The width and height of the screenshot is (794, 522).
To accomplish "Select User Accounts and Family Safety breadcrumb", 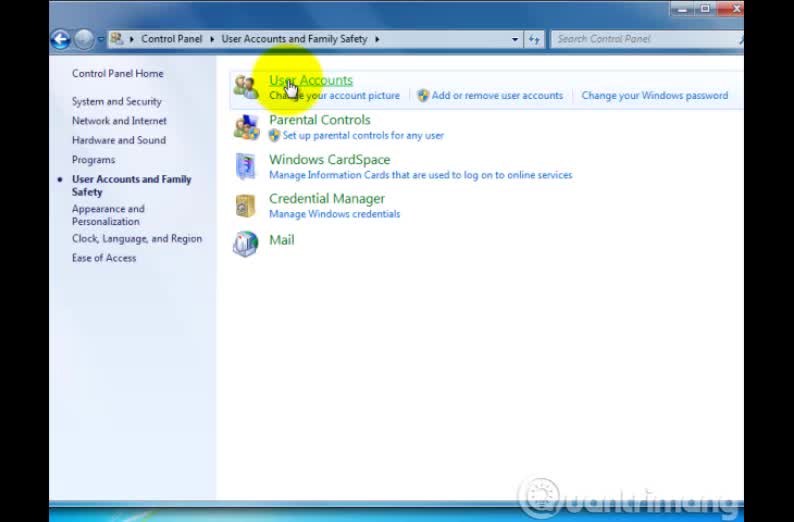I will tap(294, 39).
